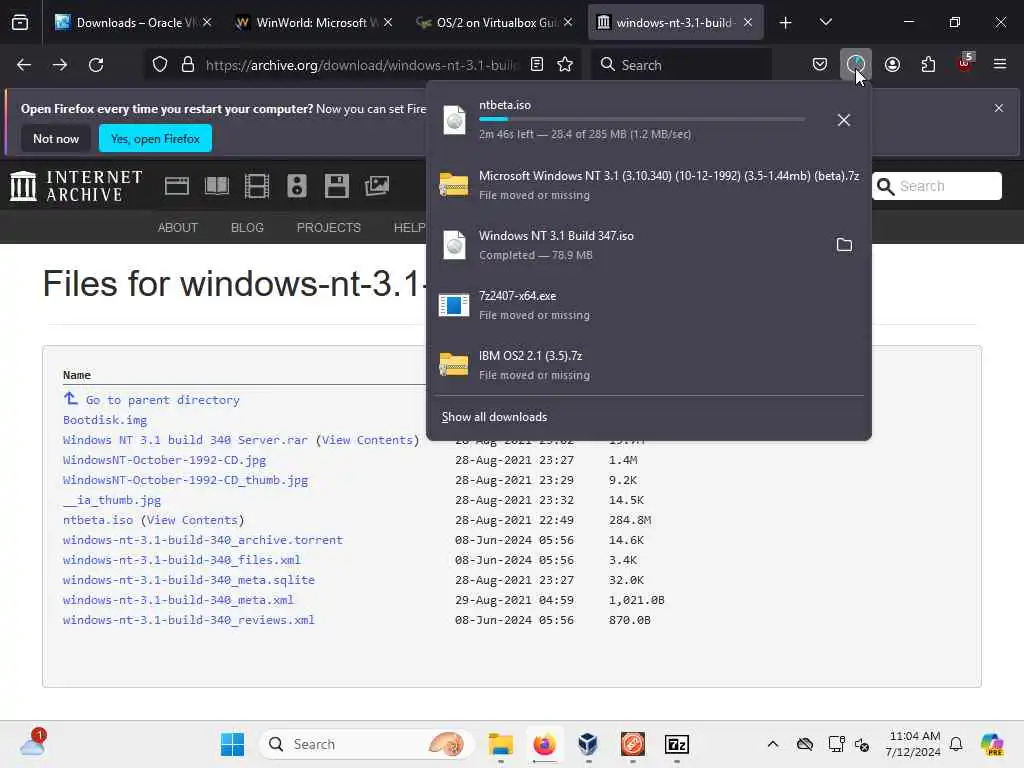This screenshot has height=768, width=1024.
Task: Open ABOUT in Internet Archive nav
Action: tap(178, 227)
